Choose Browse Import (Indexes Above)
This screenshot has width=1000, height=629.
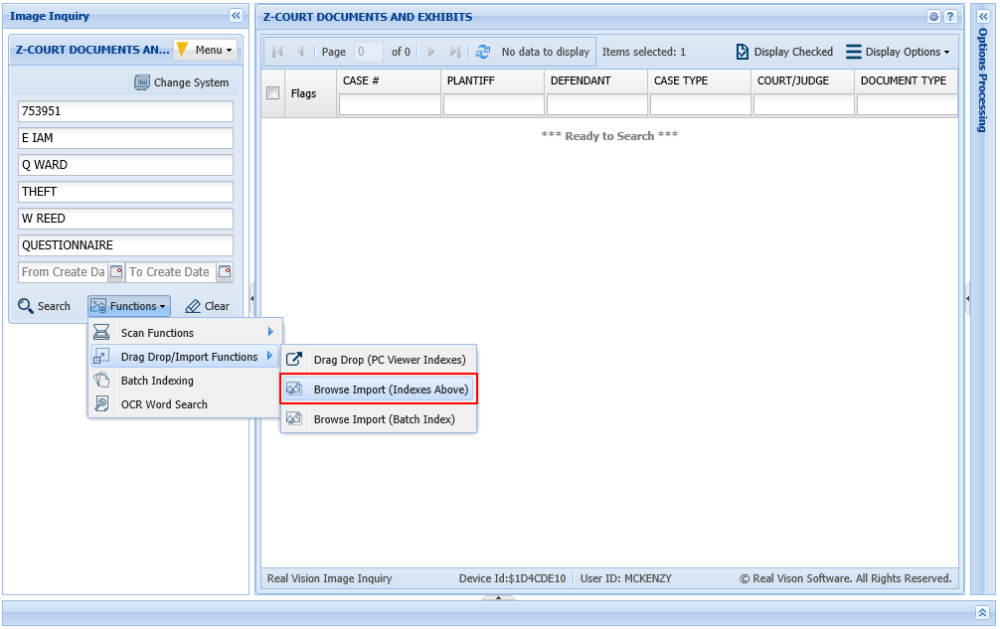389,389
